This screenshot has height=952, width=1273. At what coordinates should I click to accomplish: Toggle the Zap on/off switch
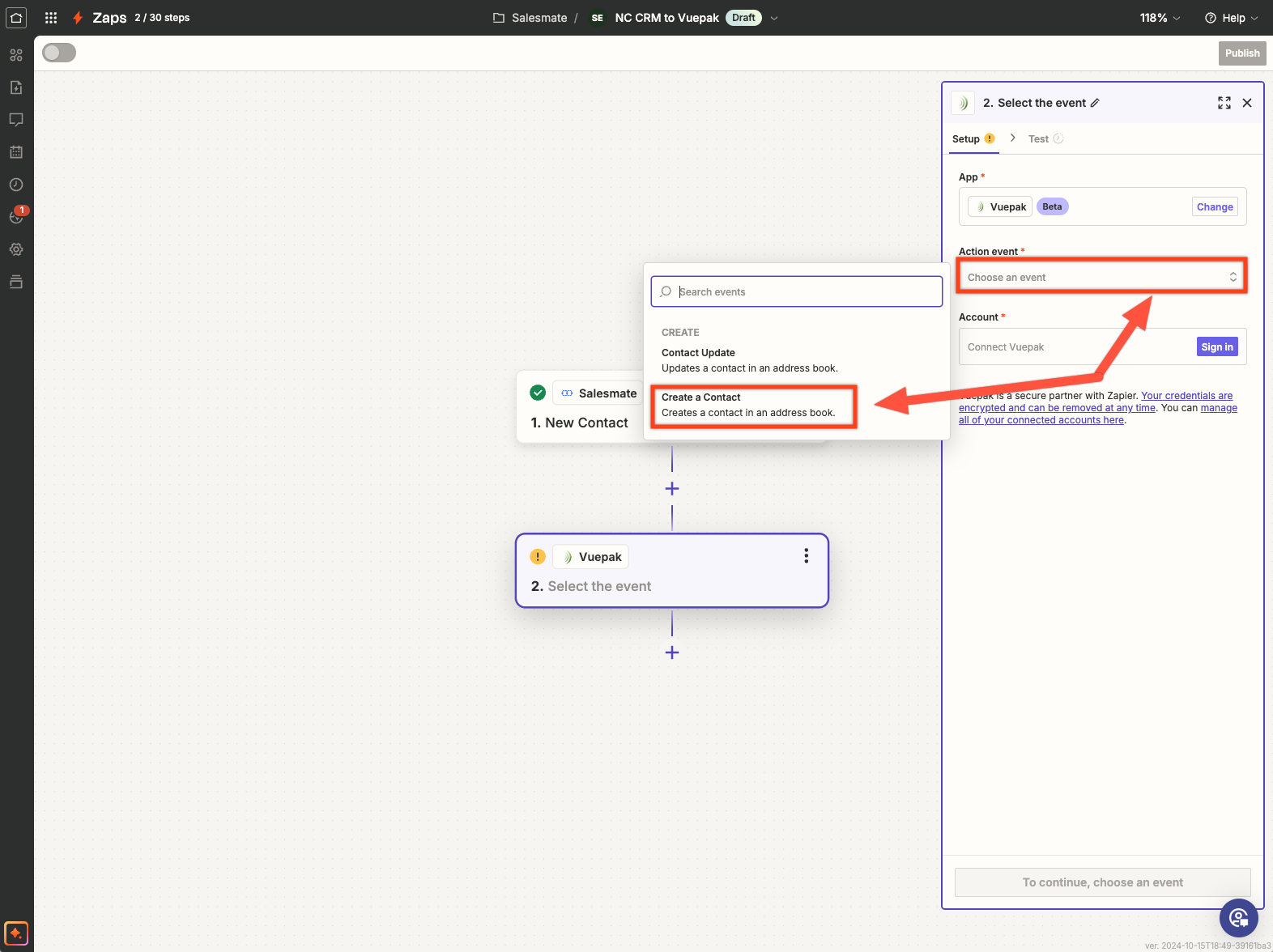click(59, 53)
